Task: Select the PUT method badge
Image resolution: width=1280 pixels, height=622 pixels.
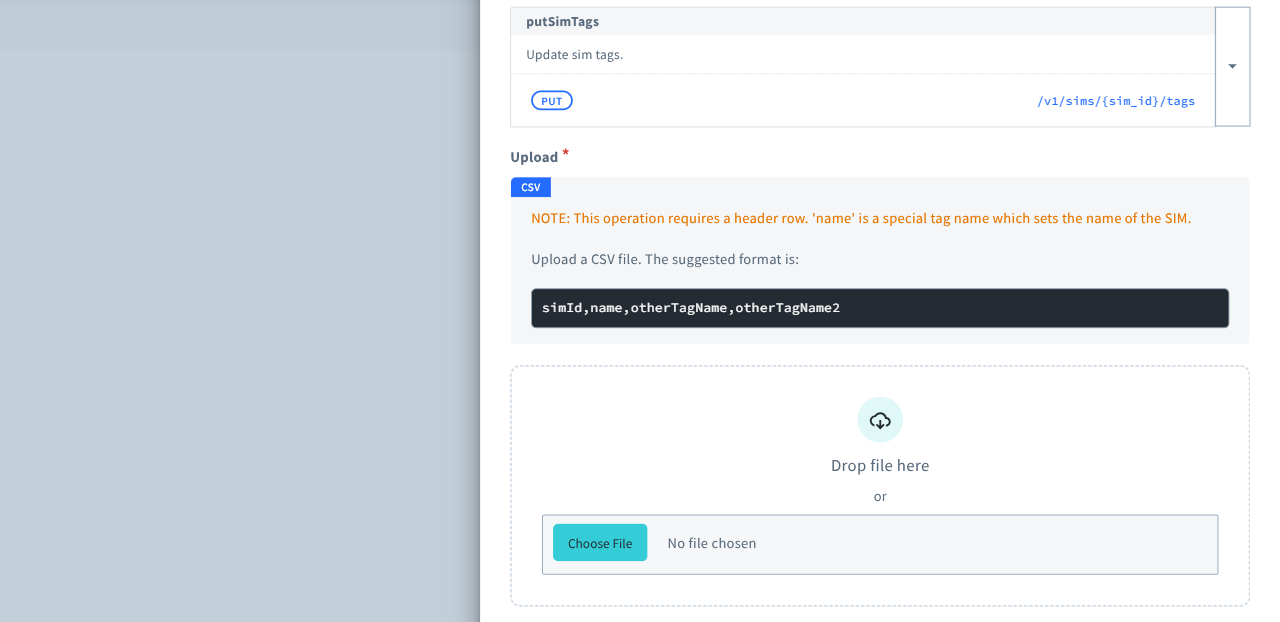Action: tap(551, 100)
